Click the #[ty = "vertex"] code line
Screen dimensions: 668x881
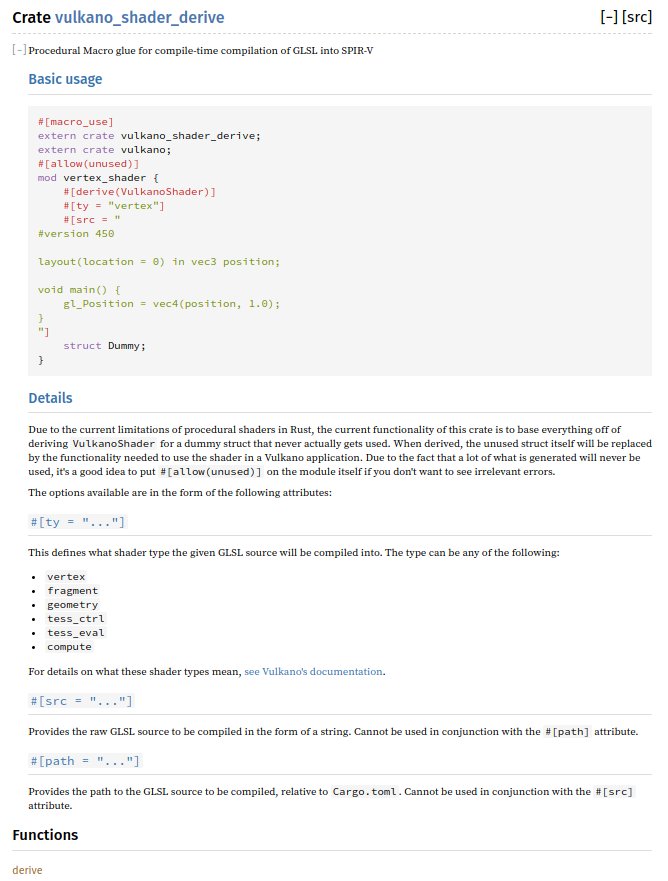pos(113,206)
